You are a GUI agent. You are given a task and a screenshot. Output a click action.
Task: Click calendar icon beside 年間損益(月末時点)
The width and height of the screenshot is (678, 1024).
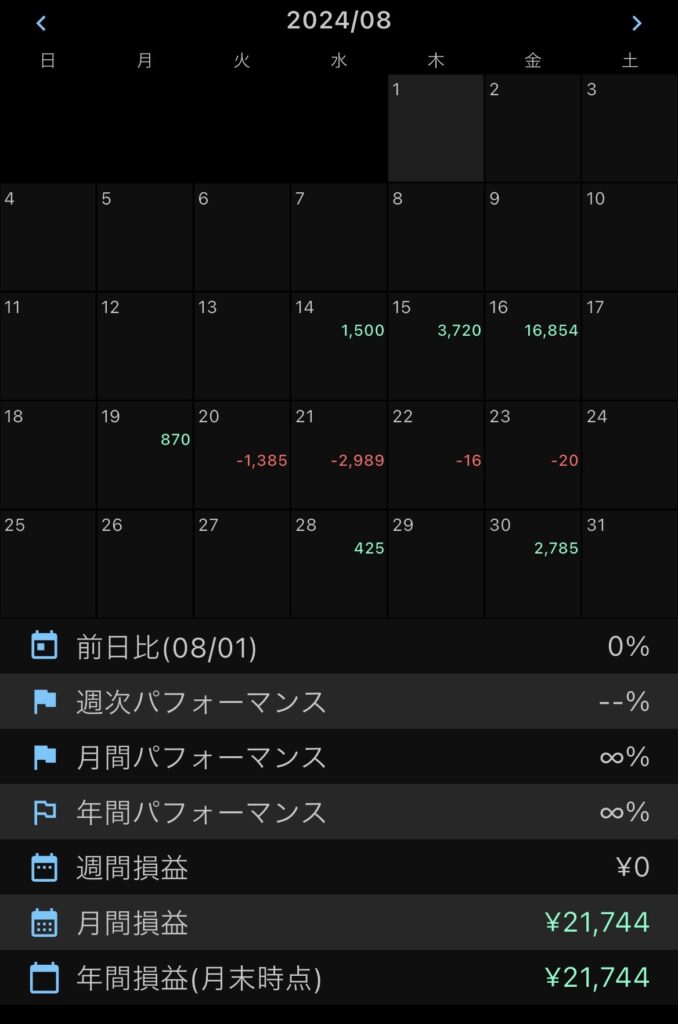44,977
